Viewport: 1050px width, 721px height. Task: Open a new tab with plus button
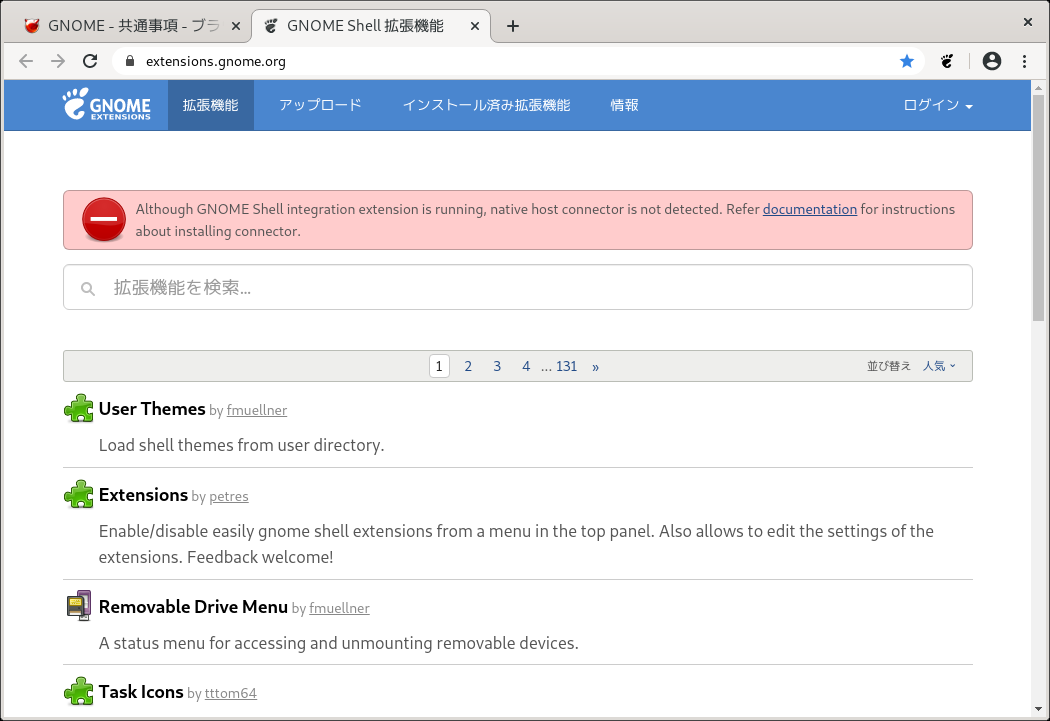pos(513,26)
